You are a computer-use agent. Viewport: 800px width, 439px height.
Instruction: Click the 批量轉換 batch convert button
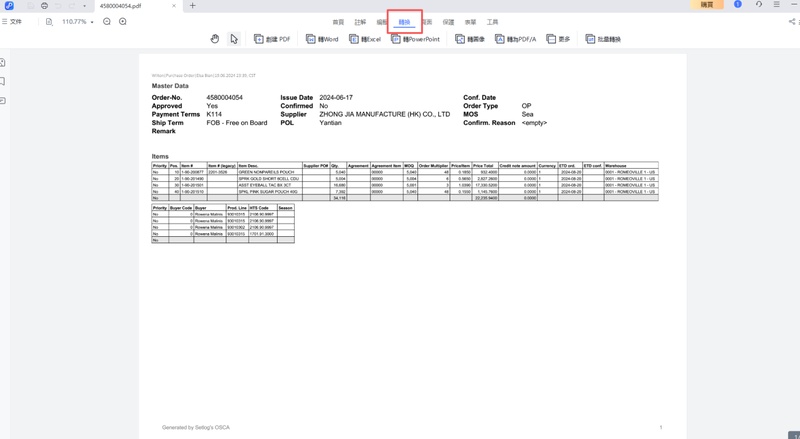click(603, 39)
